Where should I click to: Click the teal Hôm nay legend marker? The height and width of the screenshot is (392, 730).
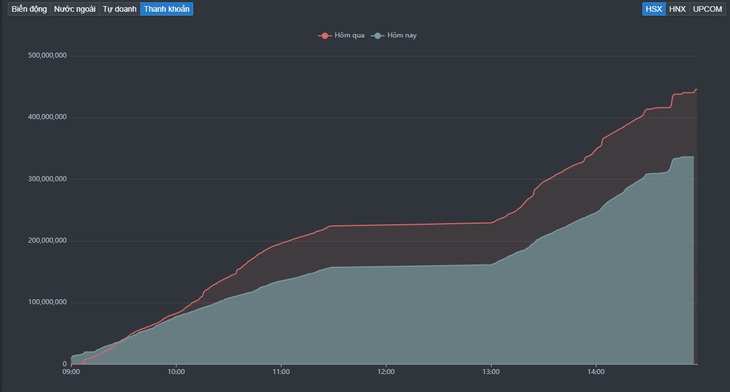pyautogui.click(x=378, y=36)
